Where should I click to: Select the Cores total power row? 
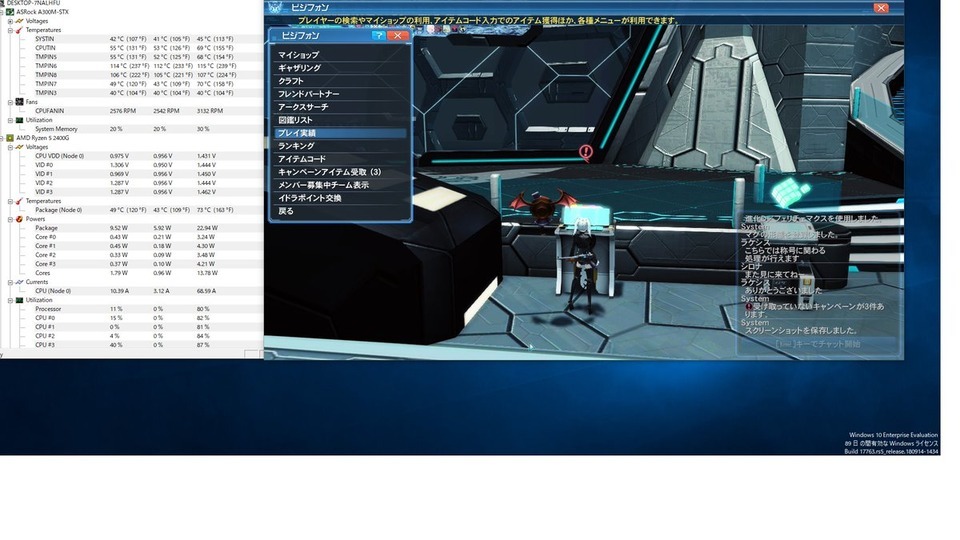(x=132, y=273)
